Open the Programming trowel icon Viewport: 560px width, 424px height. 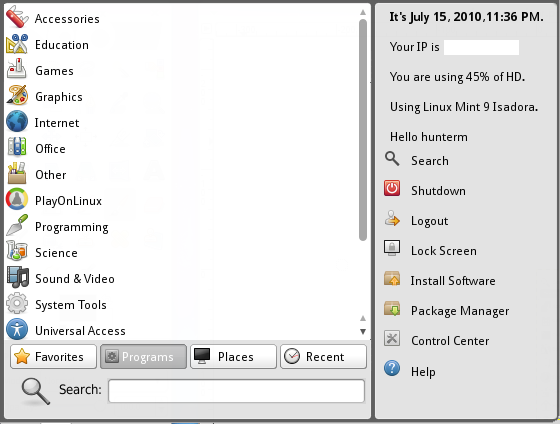coord(17,225)
